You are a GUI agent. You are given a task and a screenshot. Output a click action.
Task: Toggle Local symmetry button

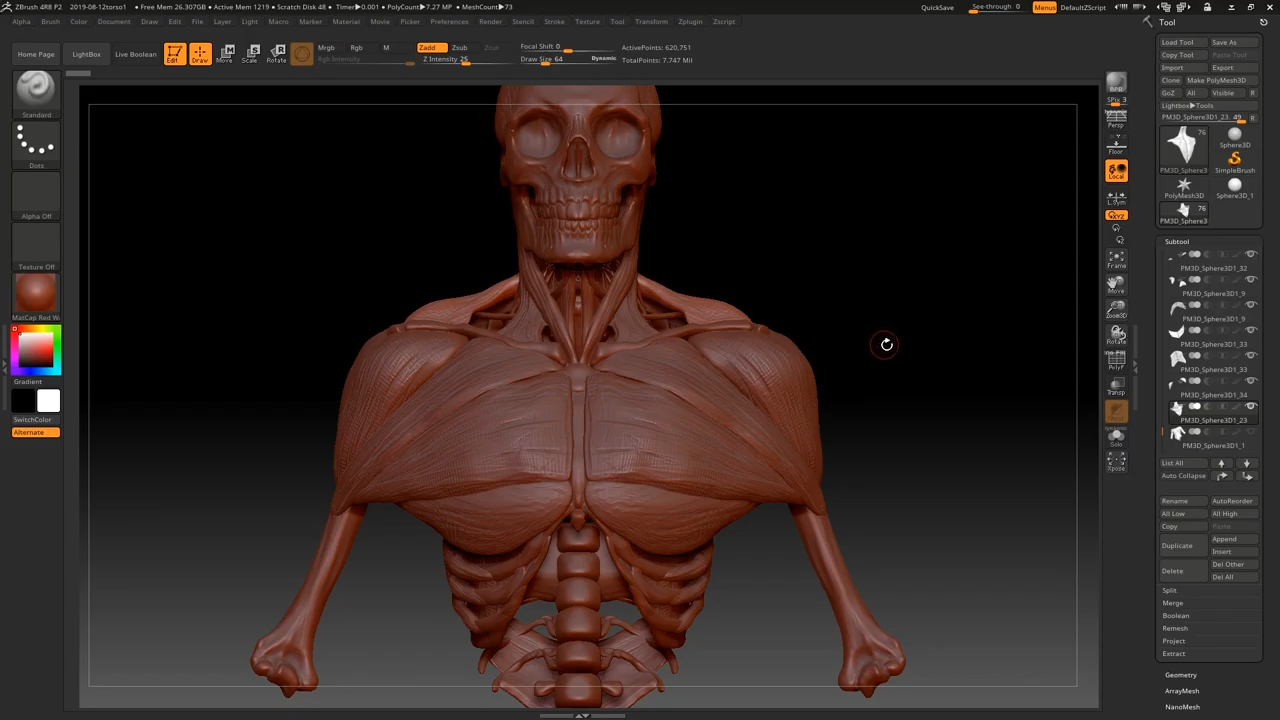tap(1116, 171)
